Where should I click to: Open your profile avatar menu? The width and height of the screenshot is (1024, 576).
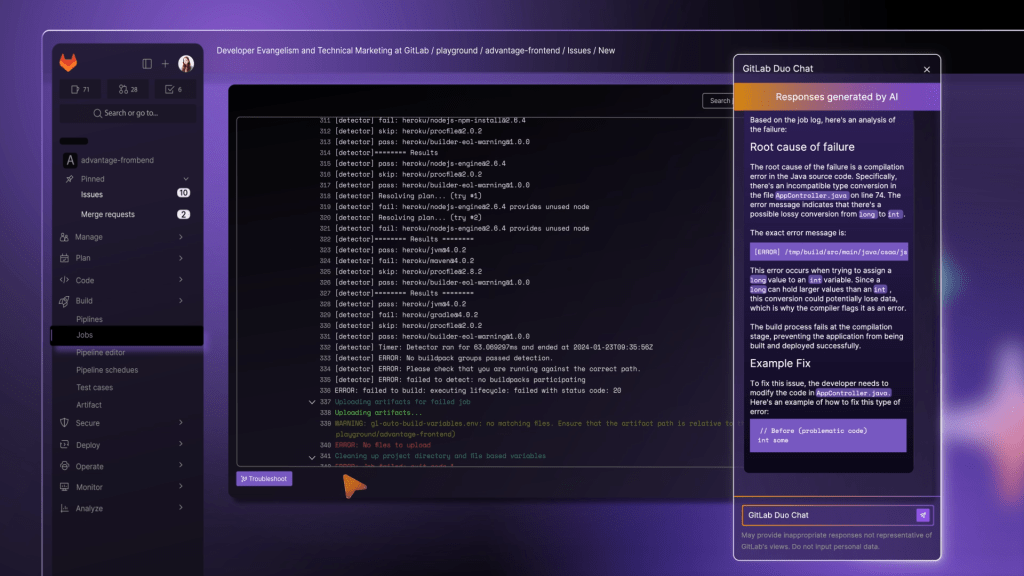(185, 62)
